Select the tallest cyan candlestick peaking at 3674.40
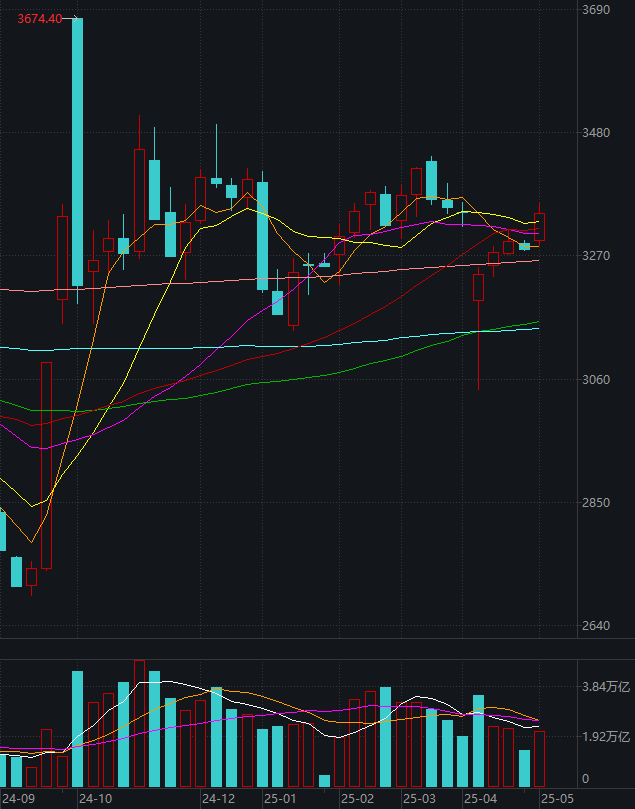The height and width of the screenshot is (809, 635). tap(77, 150)
